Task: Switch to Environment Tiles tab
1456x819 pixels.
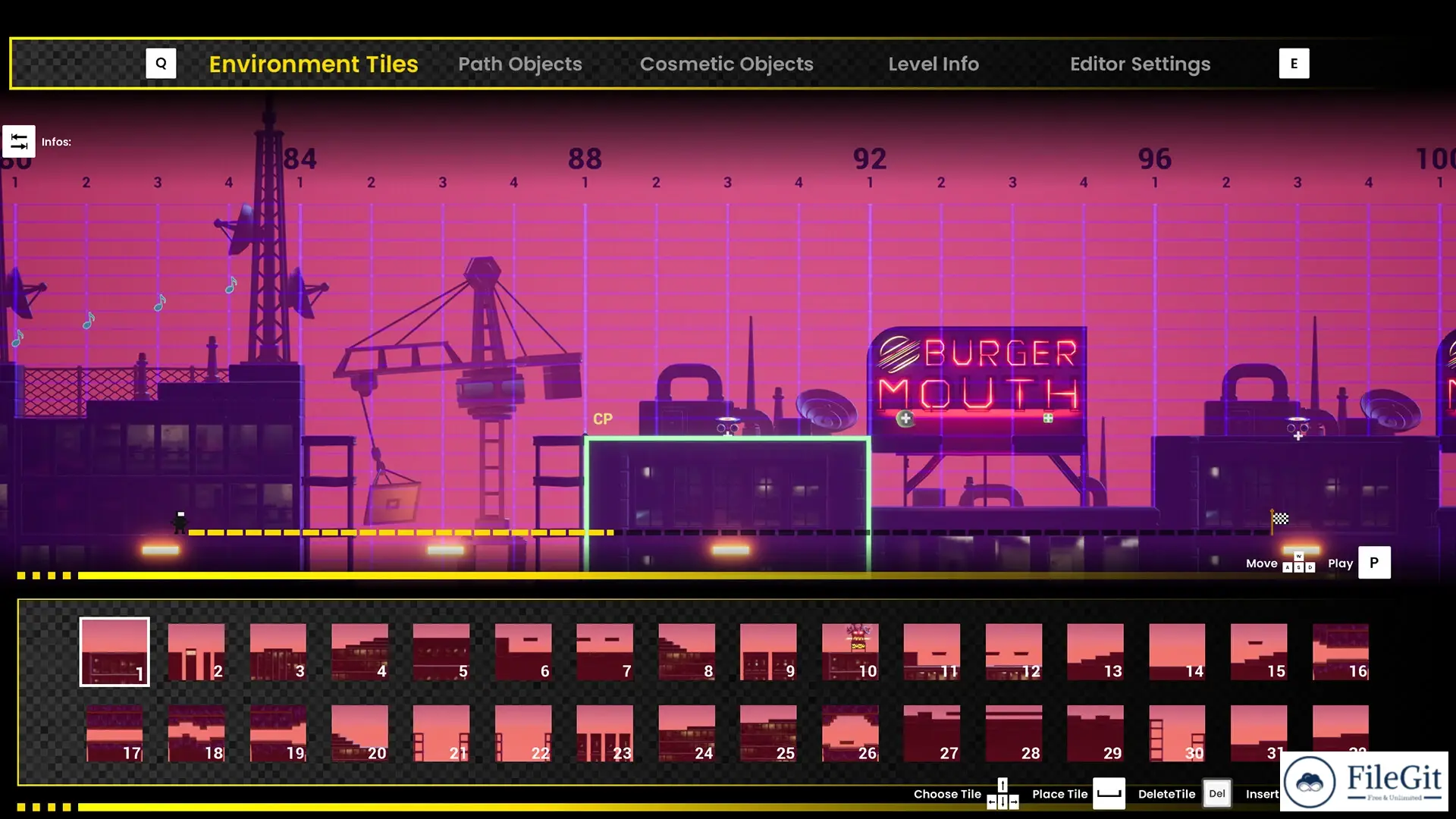Action: 313,64
